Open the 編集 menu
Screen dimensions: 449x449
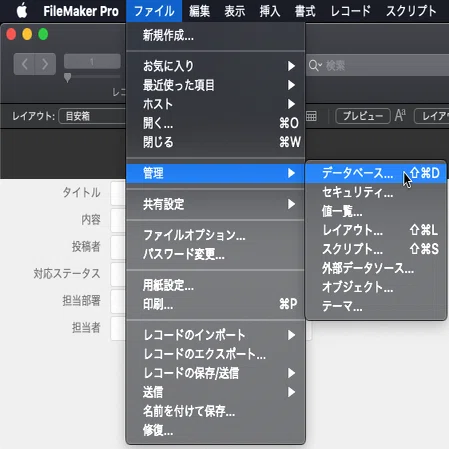pos(199,11)
